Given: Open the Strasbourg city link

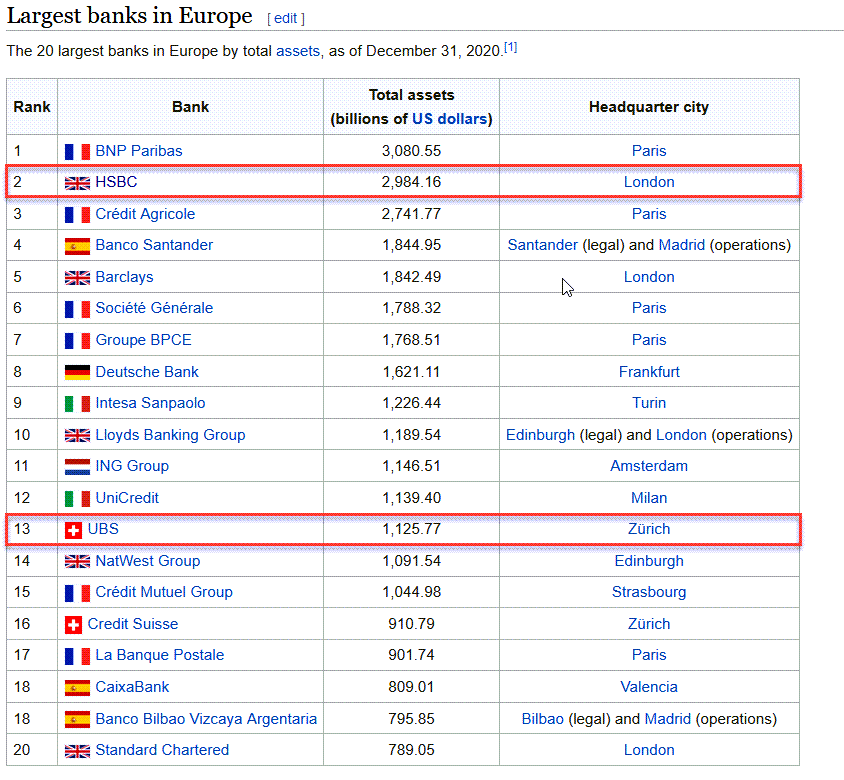Looking at the screenshot, I should point(649,592).
